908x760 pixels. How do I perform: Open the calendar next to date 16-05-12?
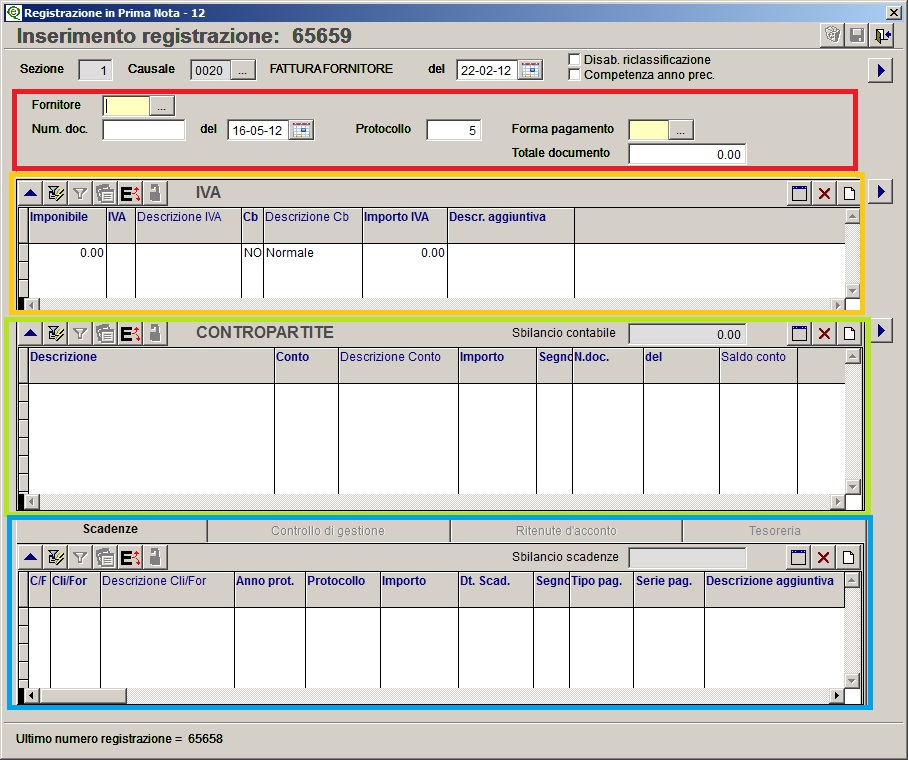coord(302,130)
